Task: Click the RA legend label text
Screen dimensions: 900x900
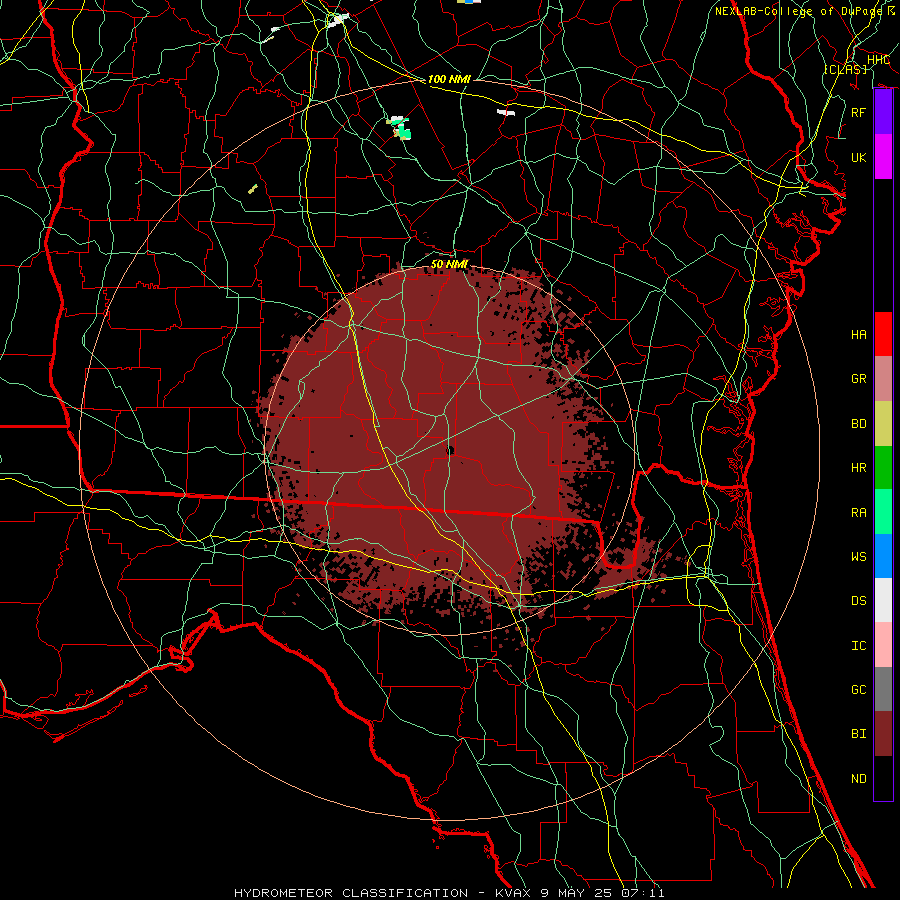Action: point(859,512)
